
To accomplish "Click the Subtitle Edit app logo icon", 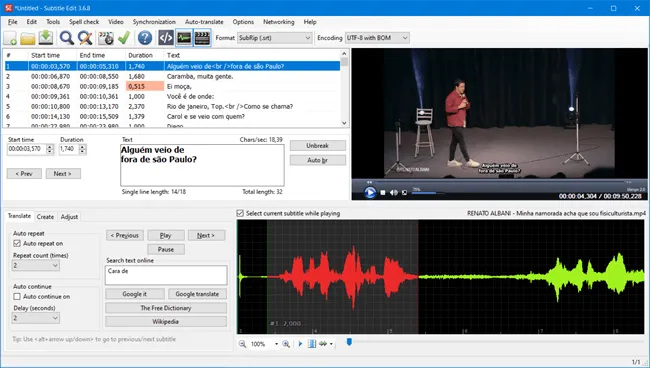I will tap(8, 8).
